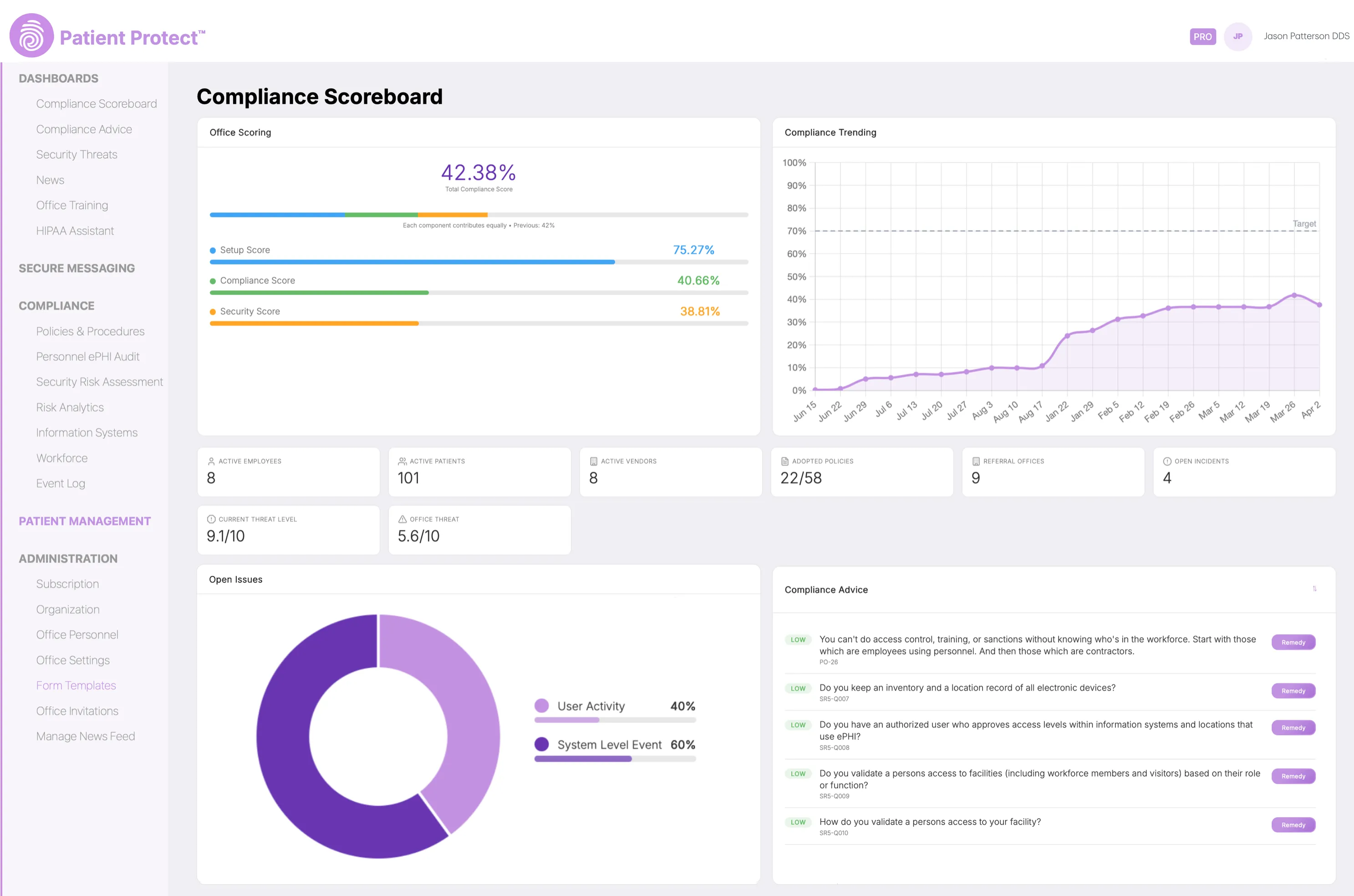Collapse the COMPLIANCE sidebar section
The width and height of the screenshot is (1354, 896).
[56, 305]
